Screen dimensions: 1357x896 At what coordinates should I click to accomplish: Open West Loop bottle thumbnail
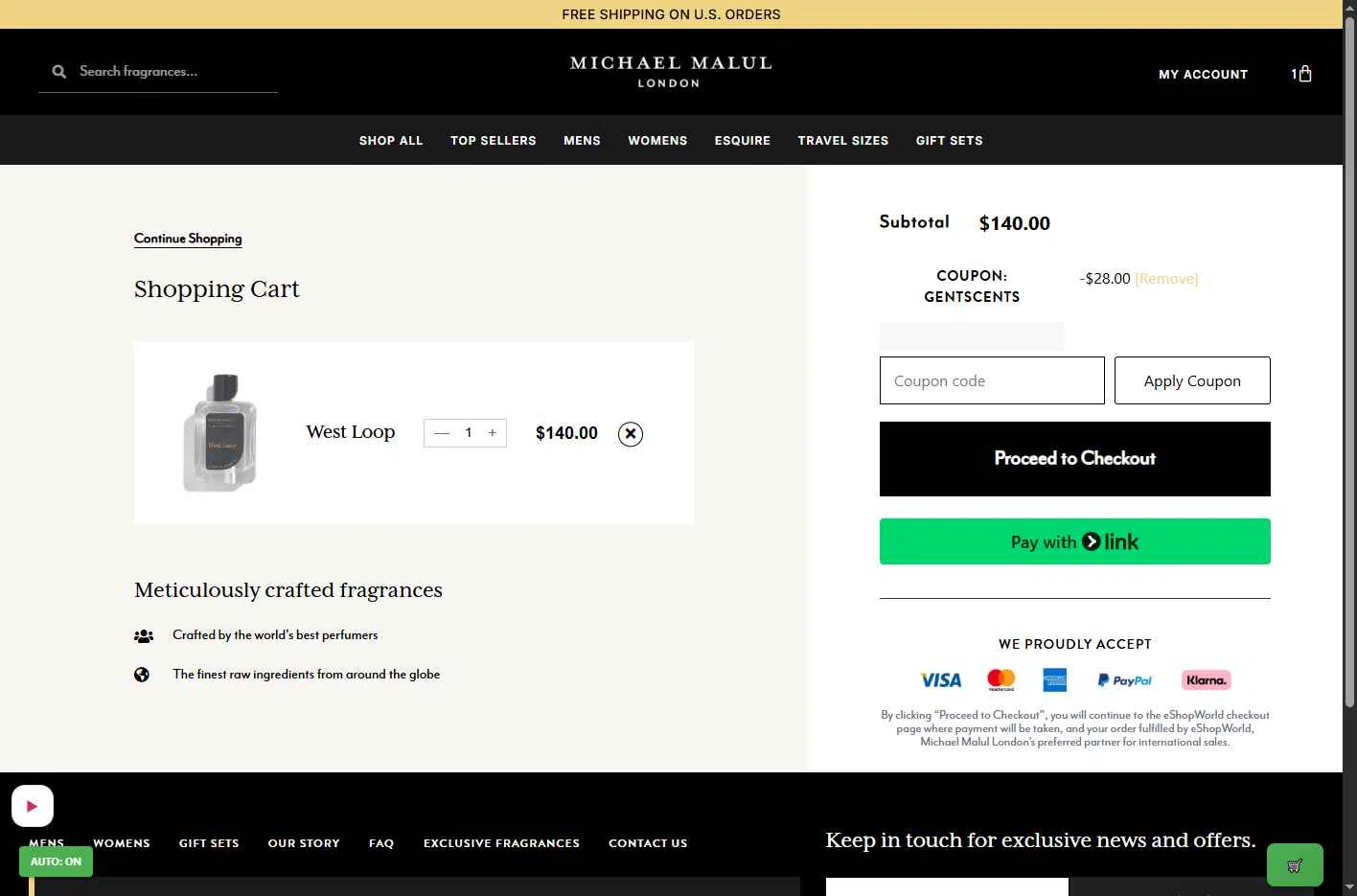point(220,433)
